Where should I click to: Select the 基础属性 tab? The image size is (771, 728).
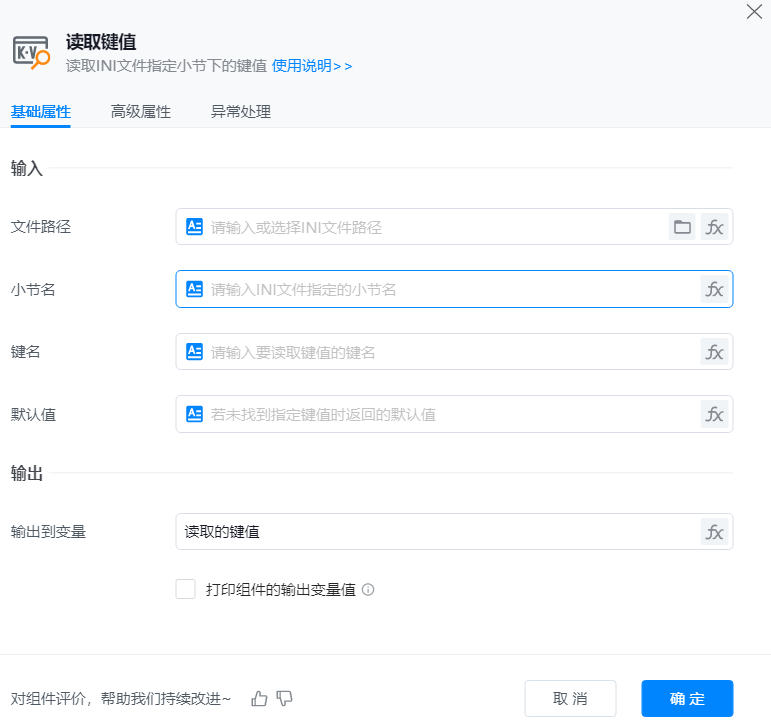pyautogui.click(x=40, y=112)
